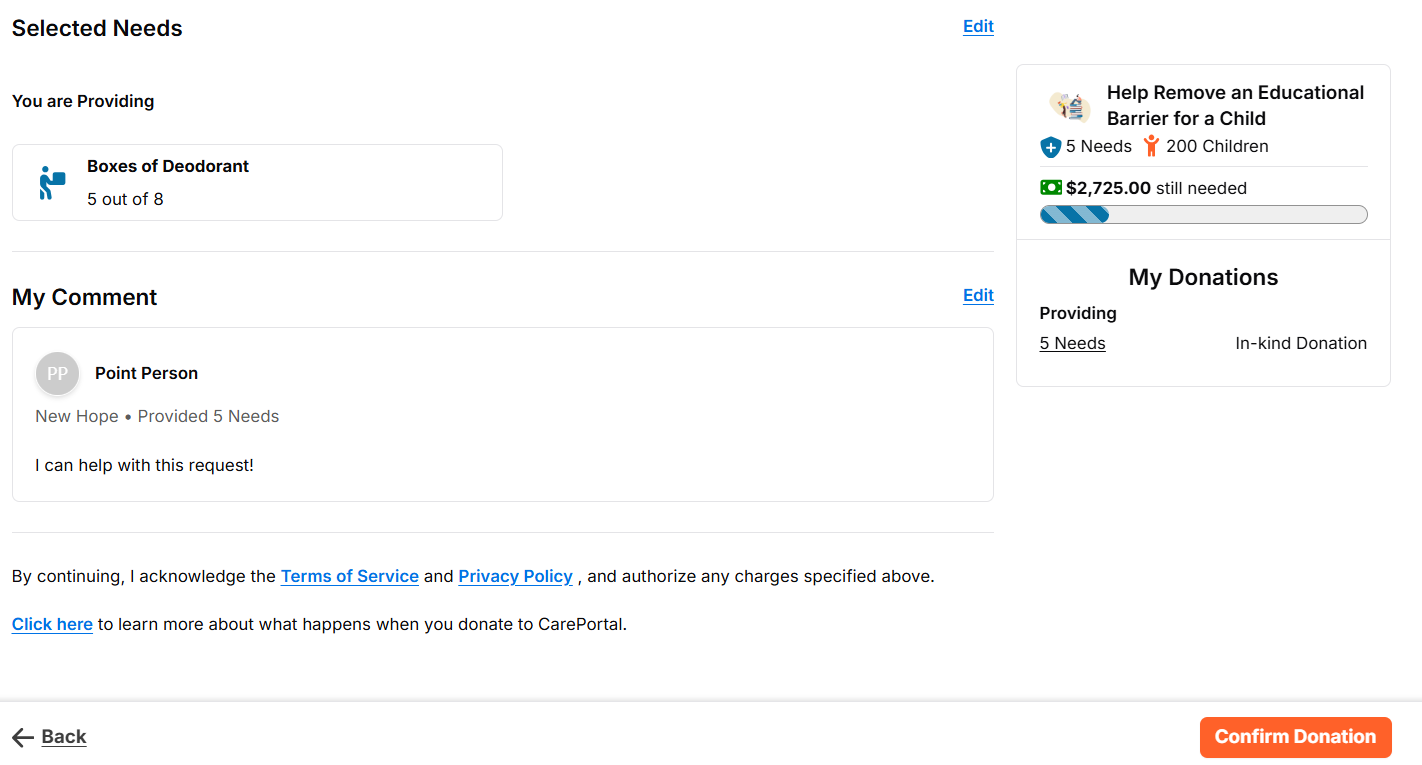
Task: Select the Boxes of Deodorant card
Action: (x=257, y=182)
